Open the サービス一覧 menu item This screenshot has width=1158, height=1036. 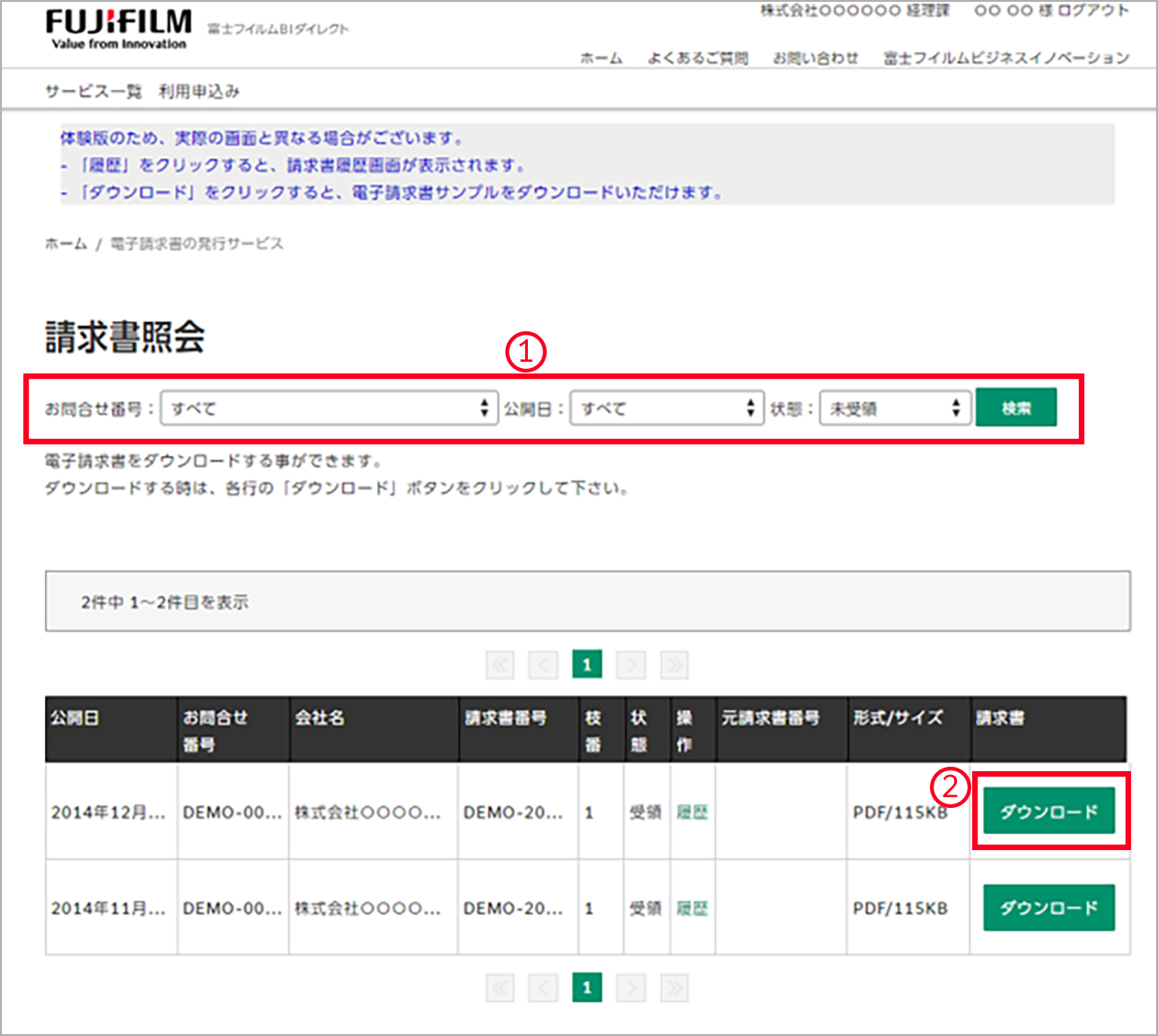tap(93, 92)
